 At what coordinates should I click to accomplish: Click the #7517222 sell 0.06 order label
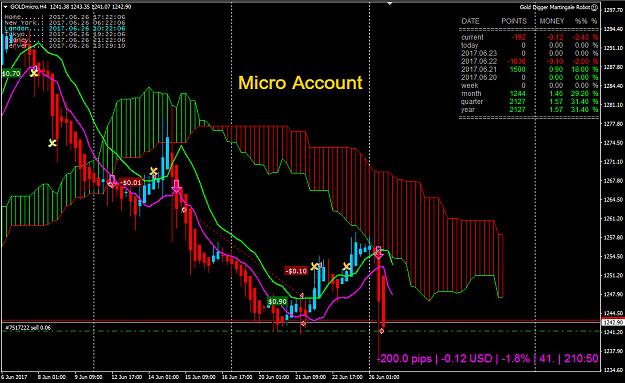coord(28,328)
